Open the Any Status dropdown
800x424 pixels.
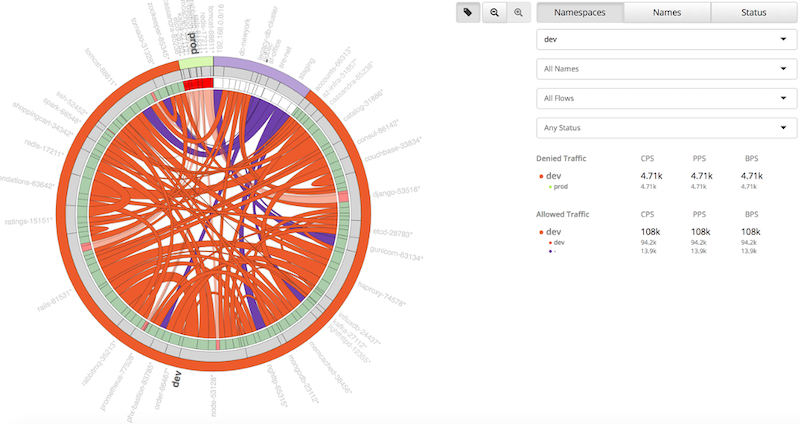666,128
